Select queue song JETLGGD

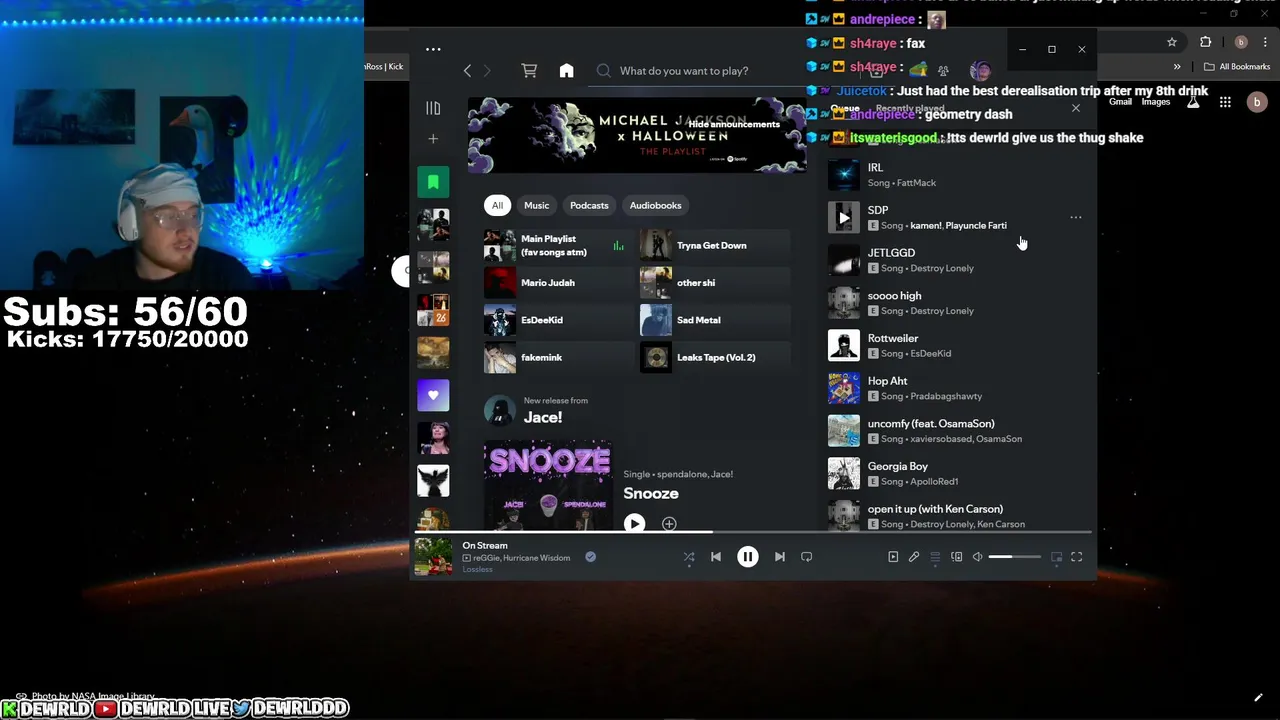coord(957,260)
